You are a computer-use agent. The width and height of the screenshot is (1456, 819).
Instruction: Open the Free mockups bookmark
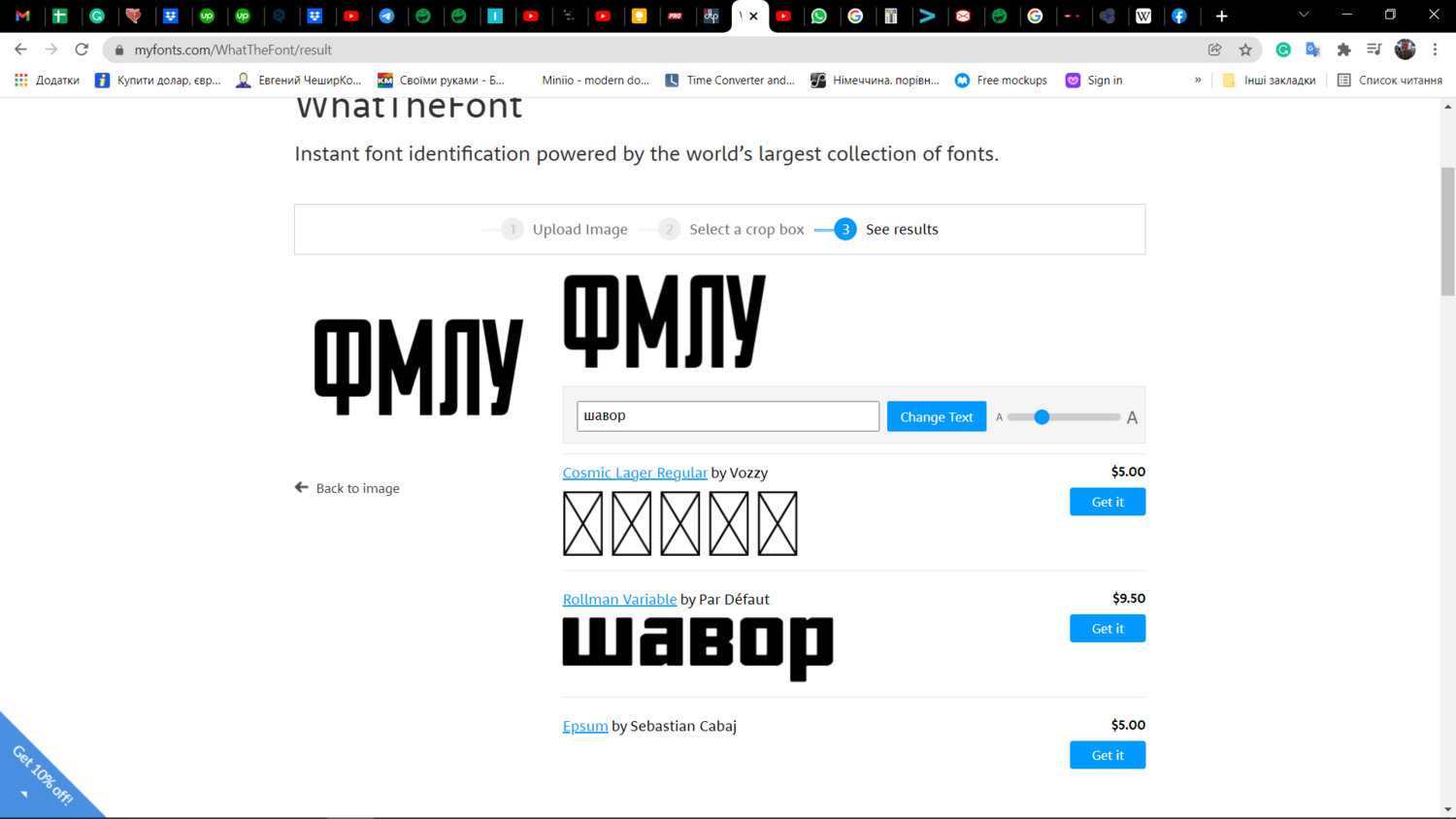pyautogui.click(x=1001, y=81)
